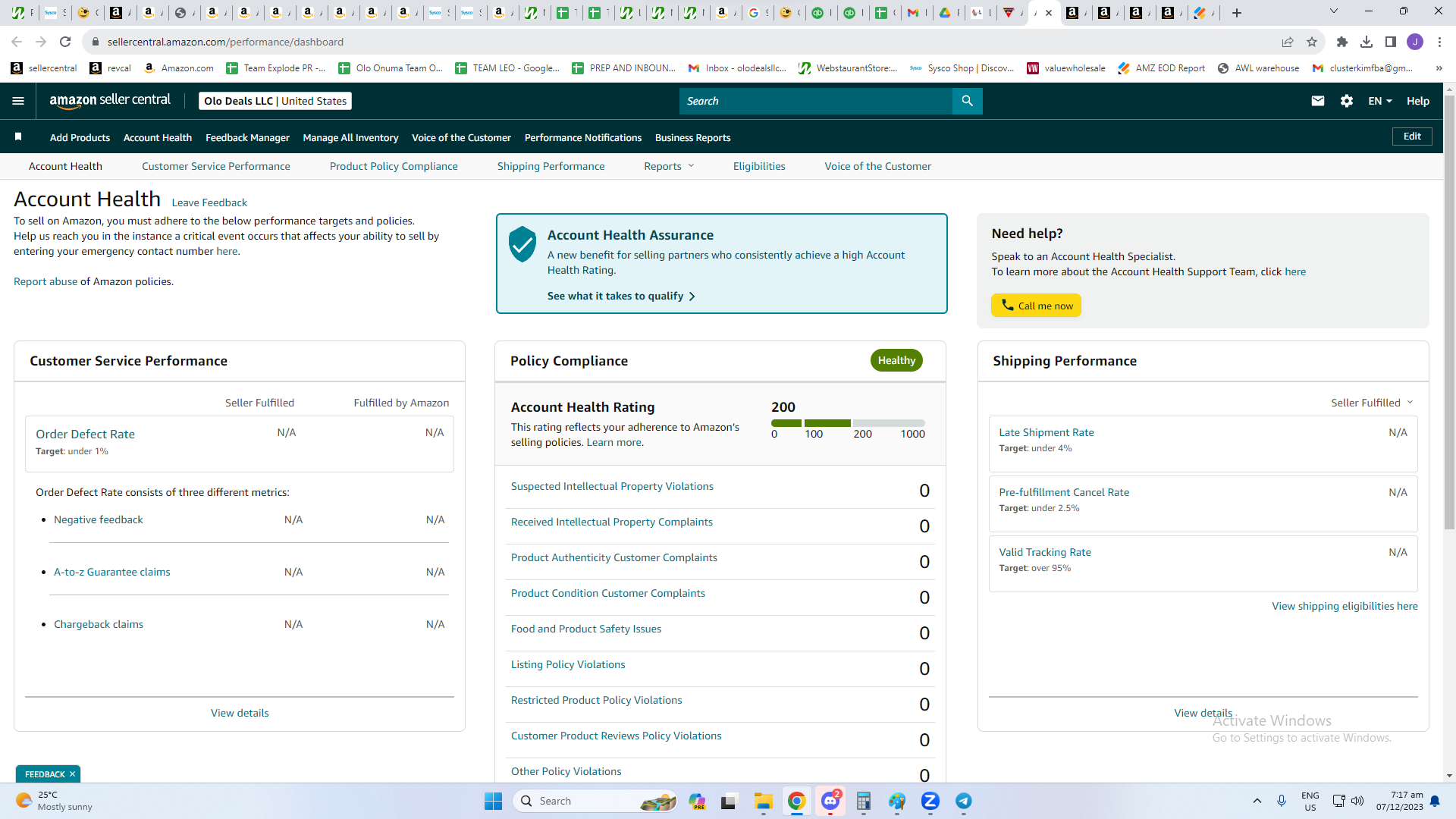Share this page icon in address bar
Screen dimensions: 1456x819
click(x=1288, y=42)
